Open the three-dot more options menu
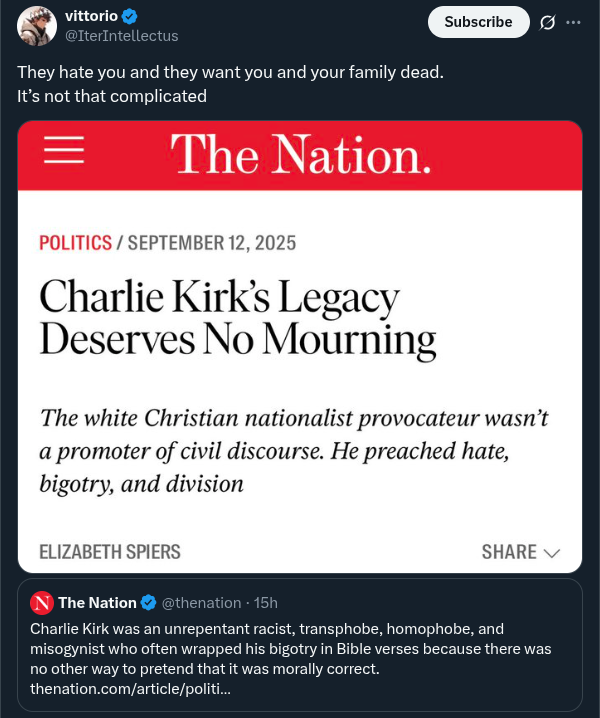The width and height of the screenshot is (600, 718). [573, 22]
